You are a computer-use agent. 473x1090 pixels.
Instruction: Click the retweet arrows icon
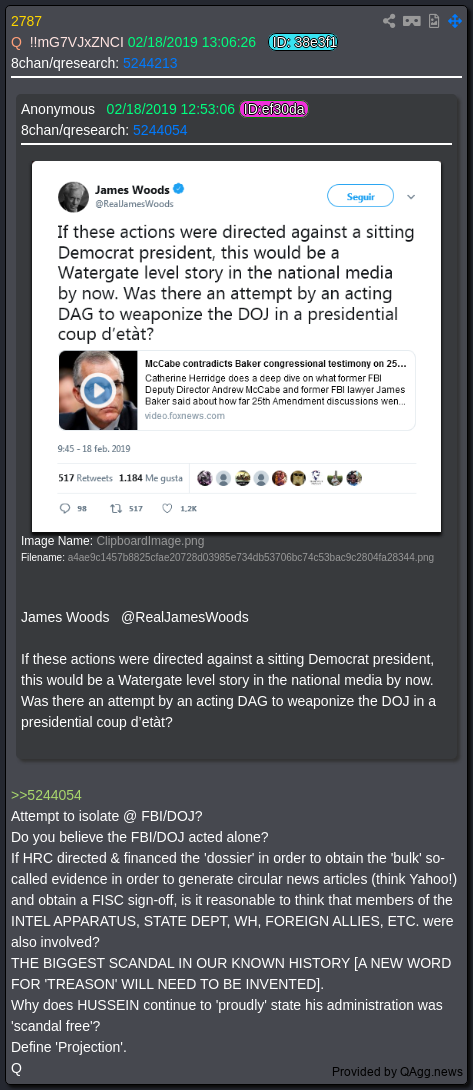click(116, 508)
